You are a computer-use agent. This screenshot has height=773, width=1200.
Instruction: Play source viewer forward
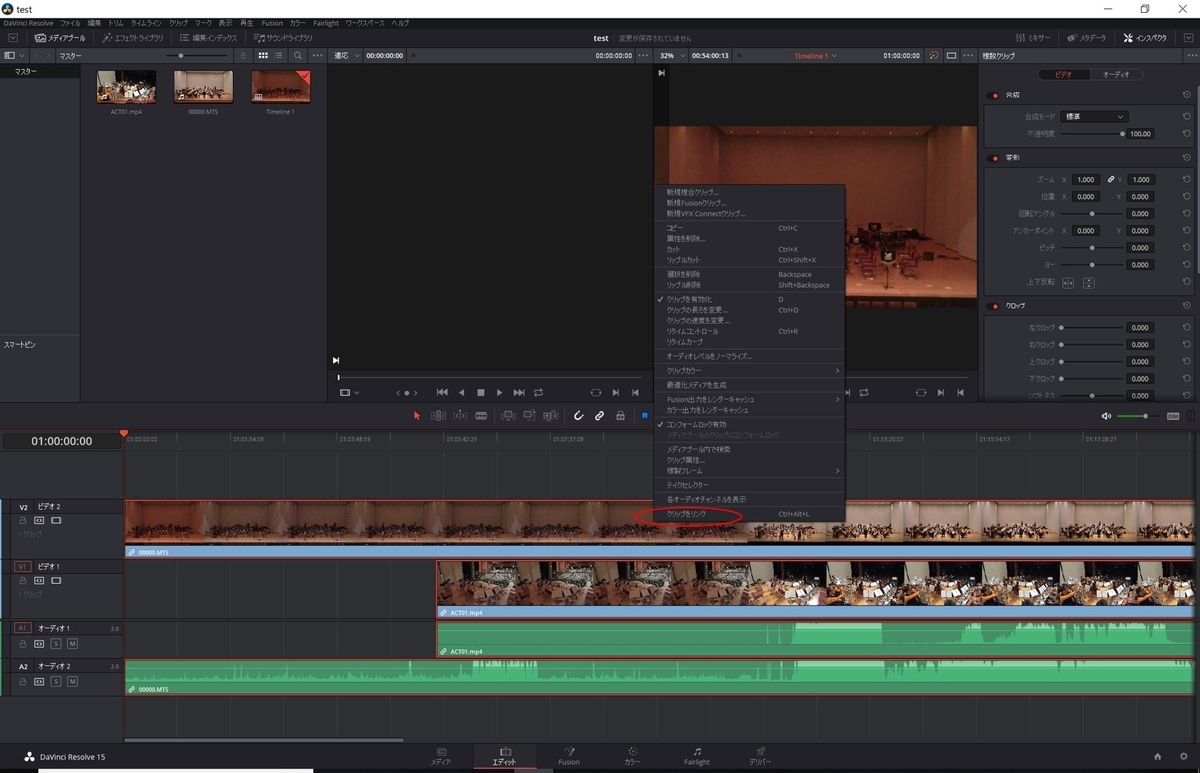tap(500, 393)
